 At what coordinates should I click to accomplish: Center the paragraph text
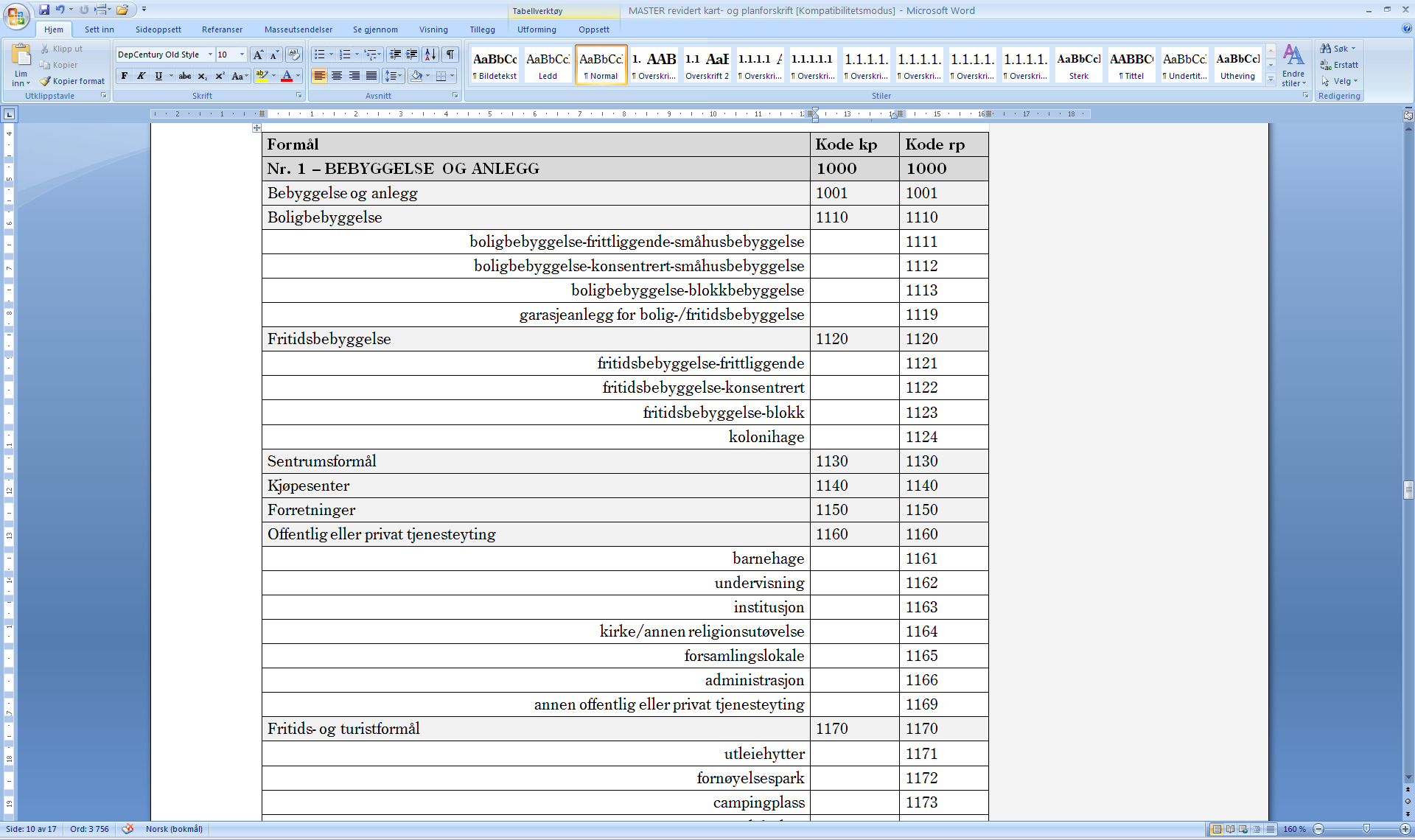point(337,76)
